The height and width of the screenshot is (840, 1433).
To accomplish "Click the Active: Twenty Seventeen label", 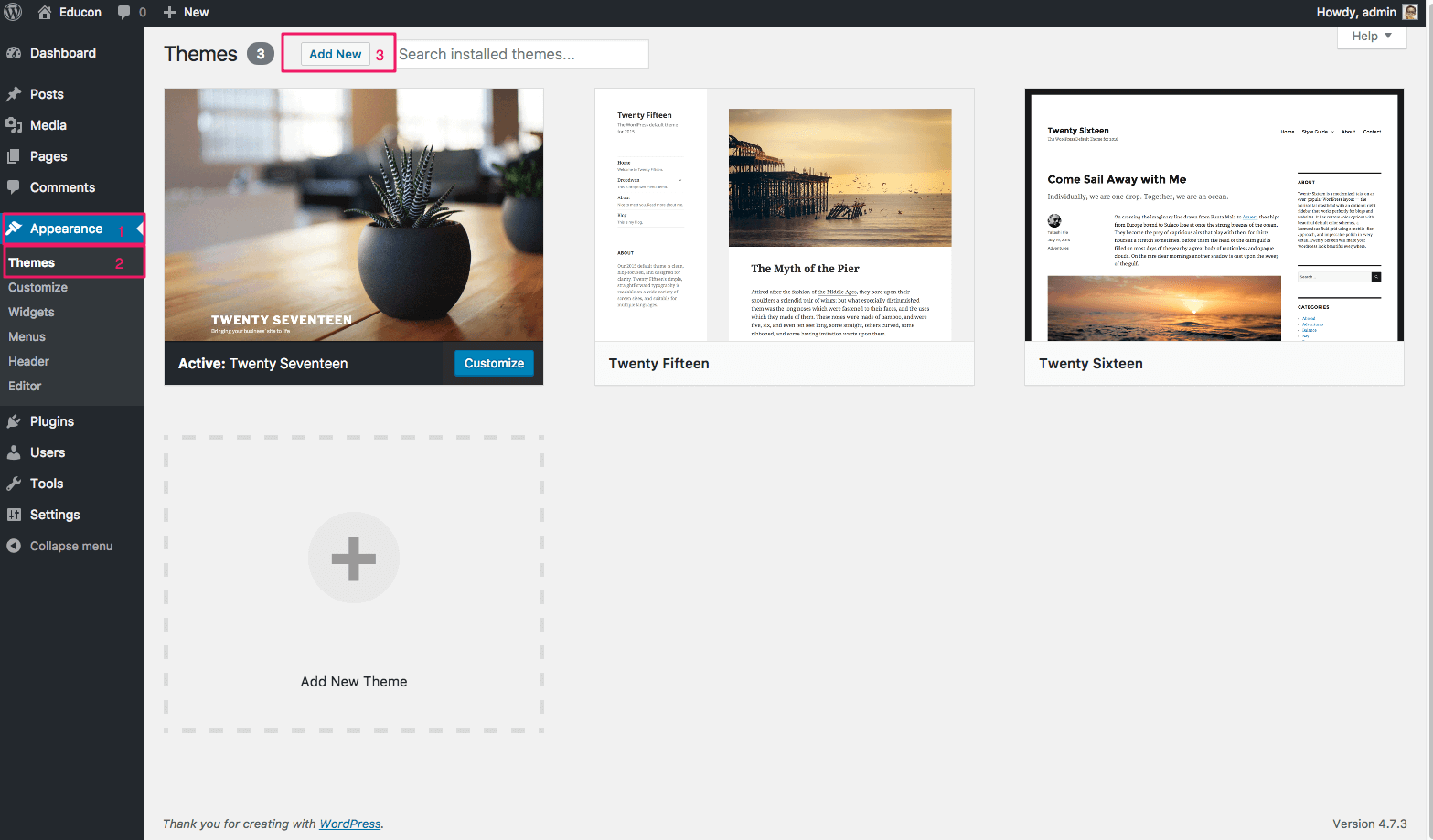I will pos(262,363).
